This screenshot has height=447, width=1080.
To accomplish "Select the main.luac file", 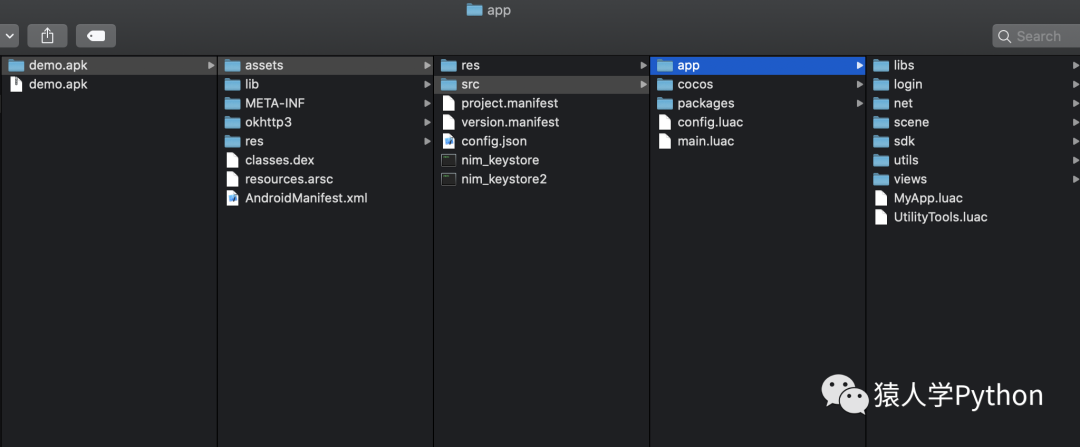I will click(x=758, y=141).
